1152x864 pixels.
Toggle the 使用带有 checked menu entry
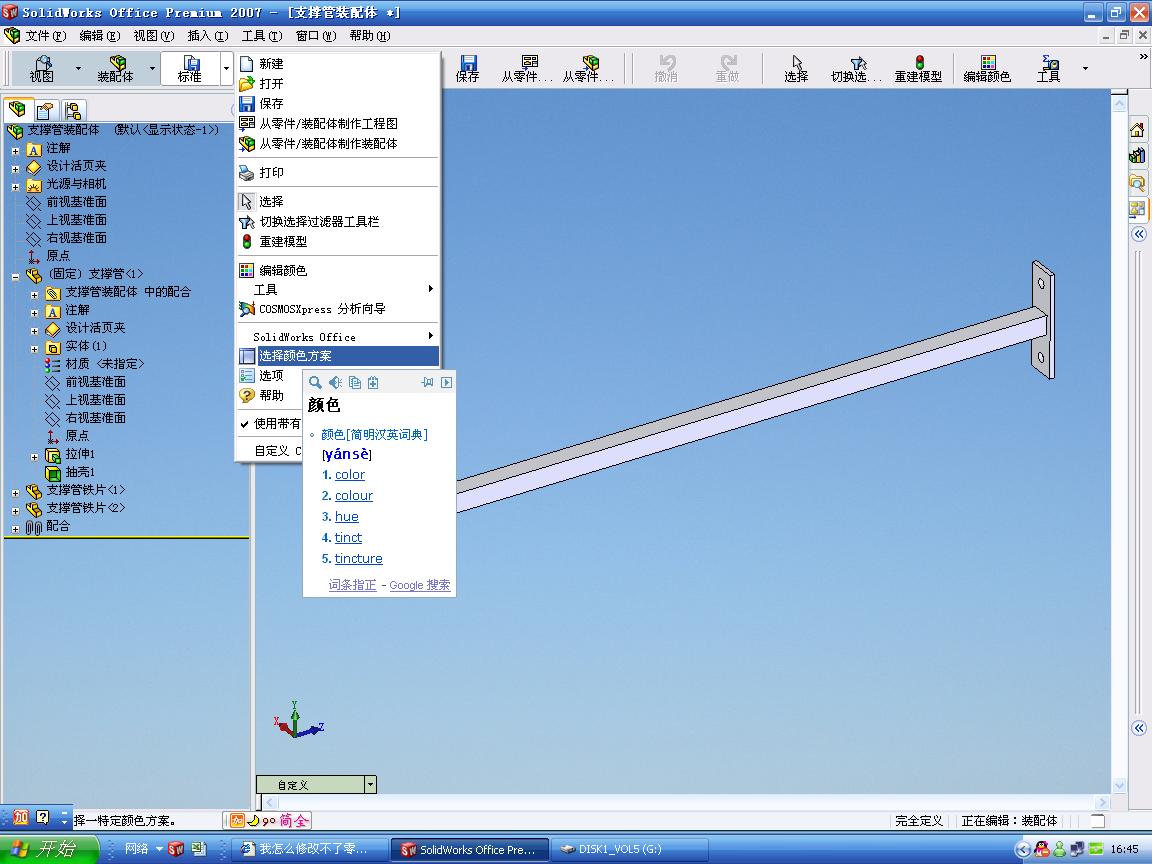(270, 423)
